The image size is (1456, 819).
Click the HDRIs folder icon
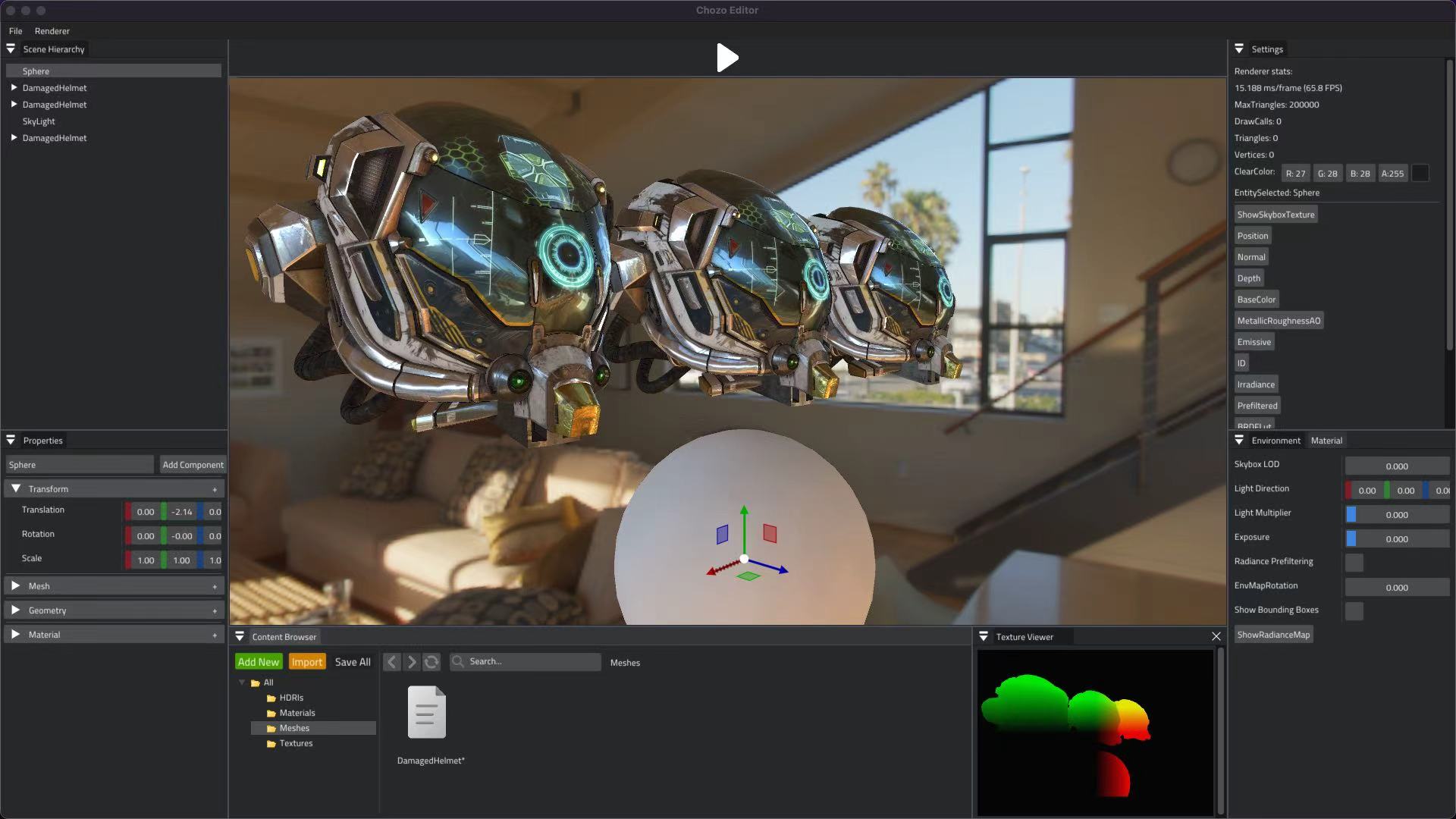(x=271, y=698)
